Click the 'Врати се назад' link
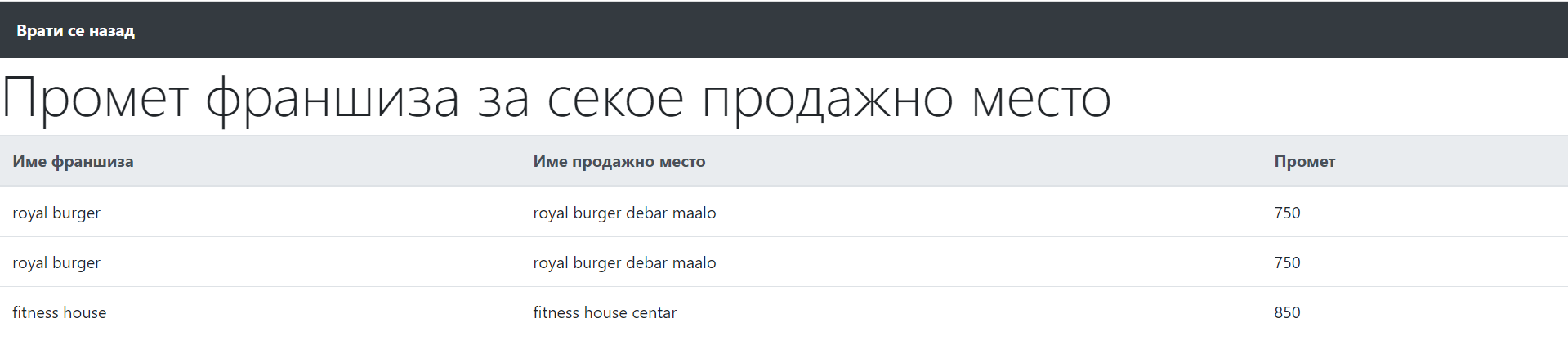The image size is (1568, 350). pyautogui.click(x=75, y=31)
